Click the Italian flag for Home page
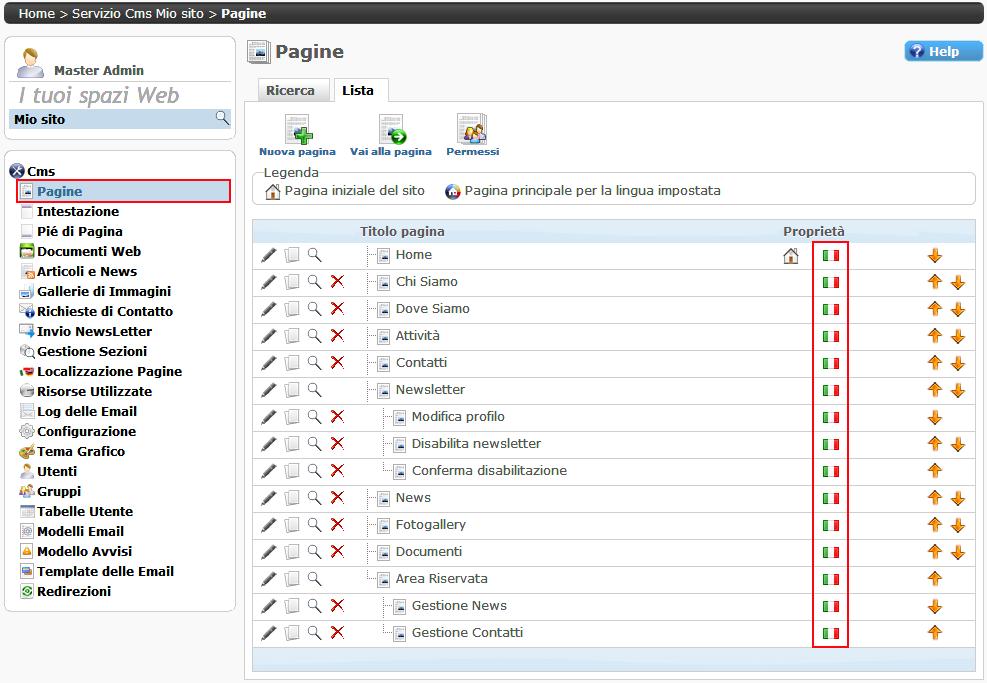 coord(830,256)
